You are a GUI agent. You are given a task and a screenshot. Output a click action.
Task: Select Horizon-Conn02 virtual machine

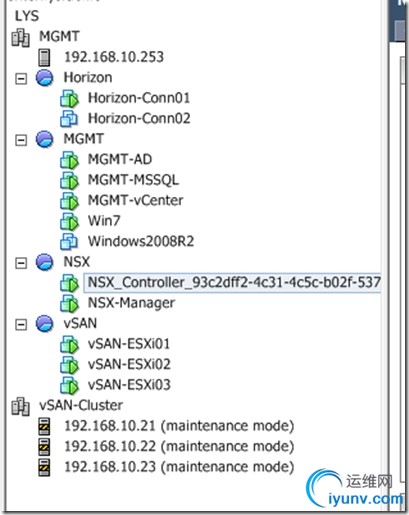139,118
